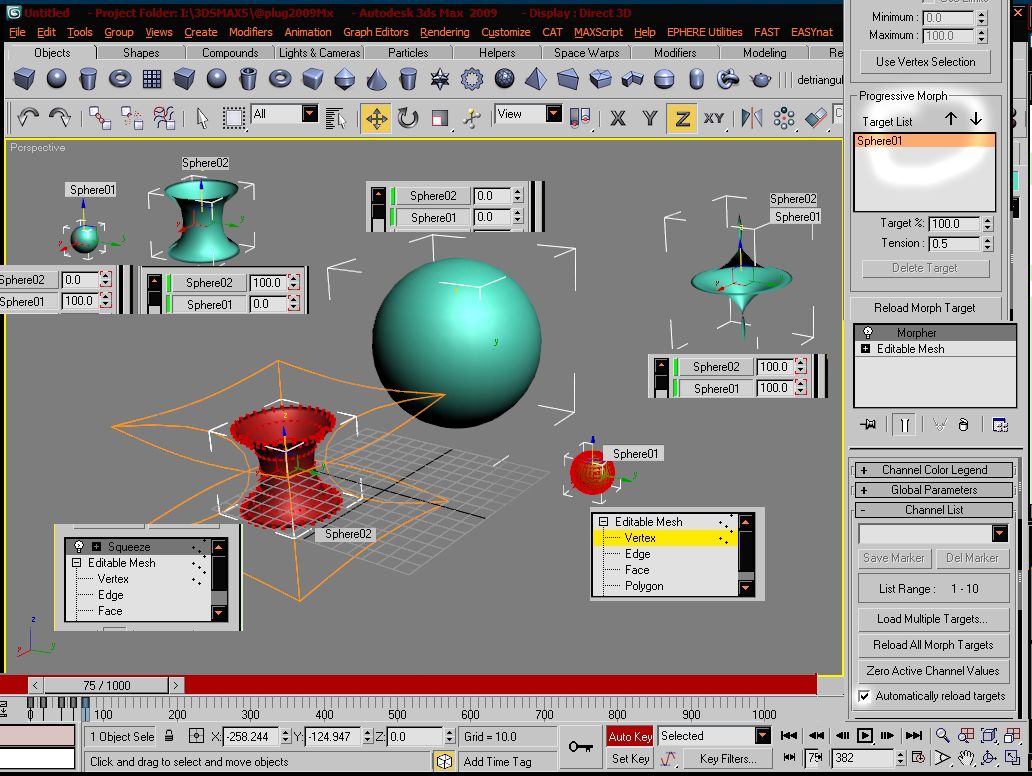Switch to the Lights & Cameras tab
Screen dimensions: 1032x776
(x=319, y=53)
